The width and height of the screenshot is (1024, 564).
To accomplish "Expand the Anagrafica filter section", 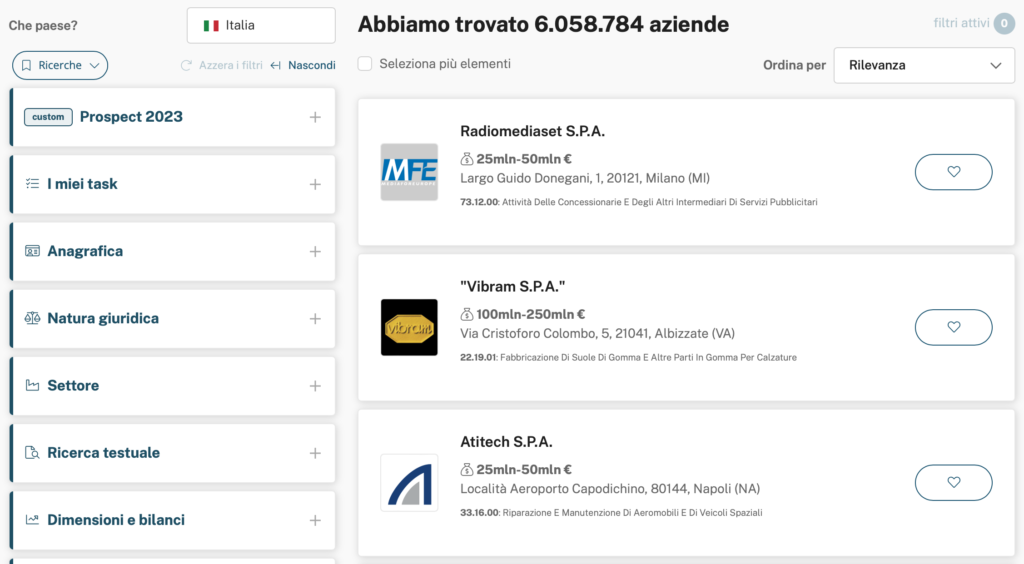I will point(174,251).
